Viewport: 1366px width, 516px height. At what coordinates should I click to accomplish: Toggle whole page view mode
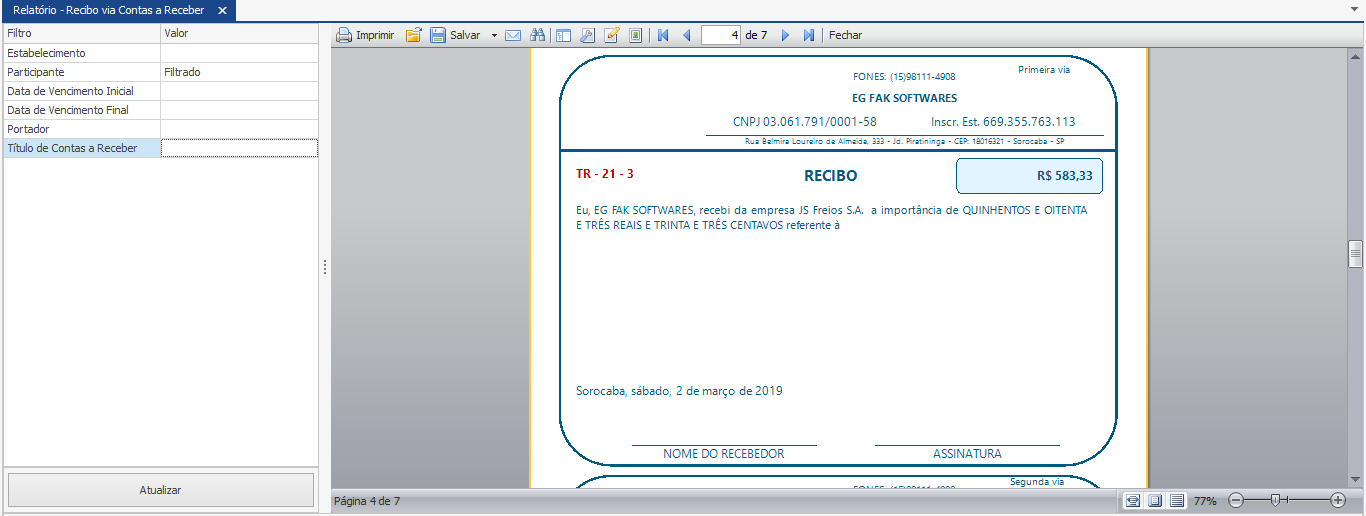[x=1155, y=500]
